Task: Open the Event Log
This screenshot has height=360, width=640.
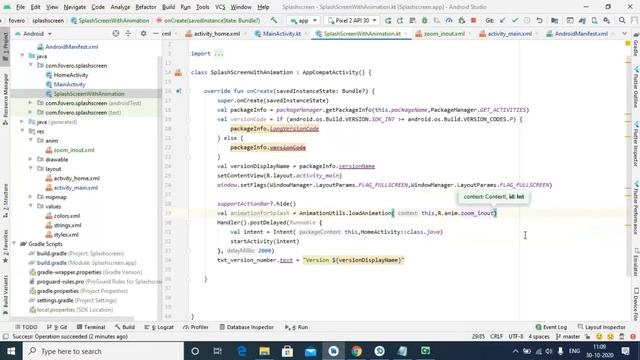Action: click(551, 327)
